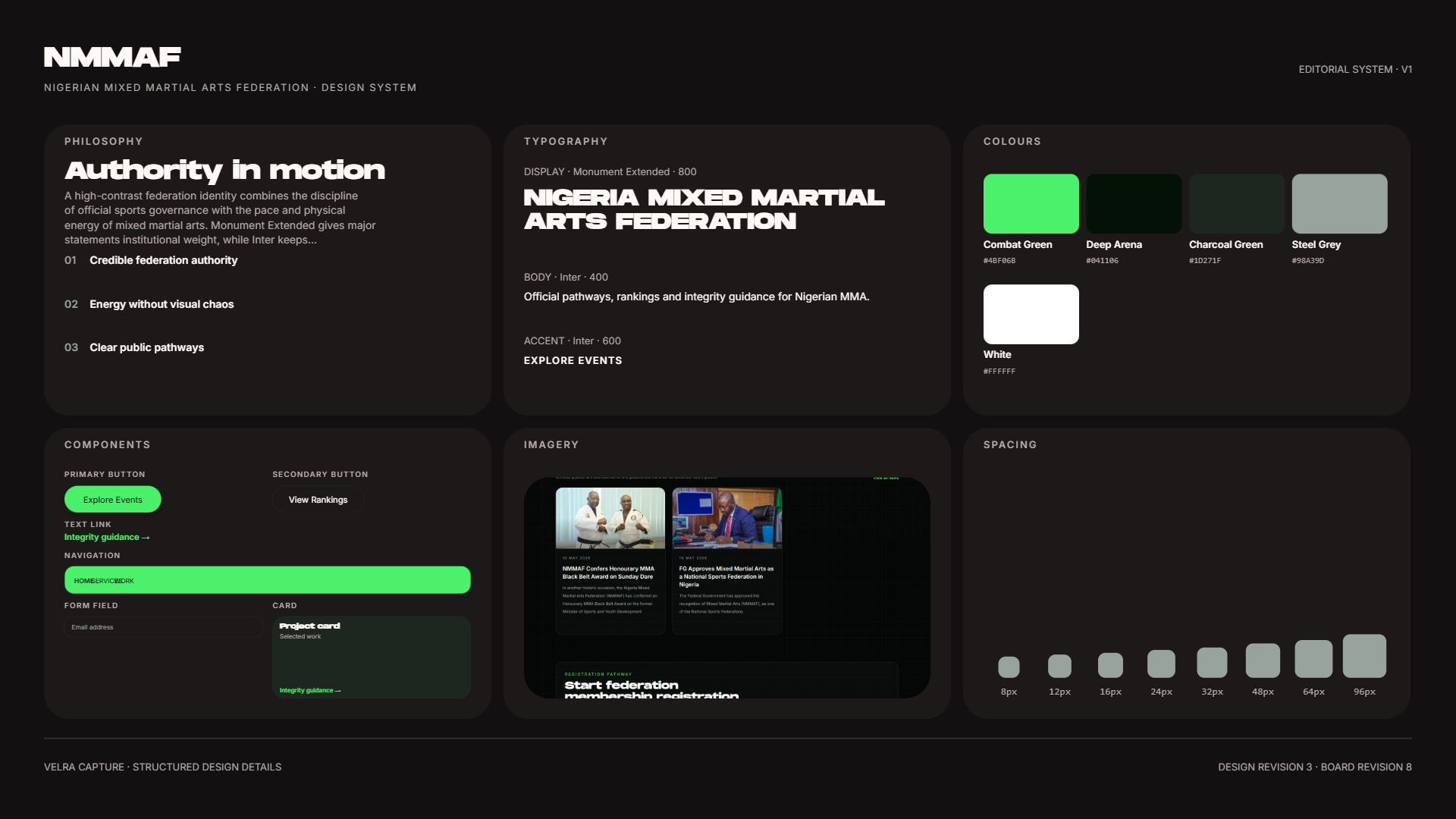This screenshot has height=819, width=1456.
Task: Click the NMMAF Confers Honourary MMA Black Belt headline
Action: [608, 573]
